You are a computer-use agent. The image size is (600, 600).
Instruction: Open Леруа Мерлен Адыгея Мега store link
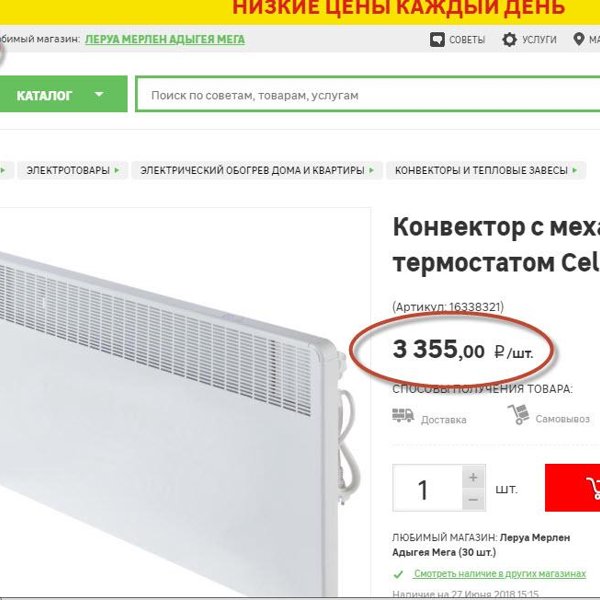(165, 40)
